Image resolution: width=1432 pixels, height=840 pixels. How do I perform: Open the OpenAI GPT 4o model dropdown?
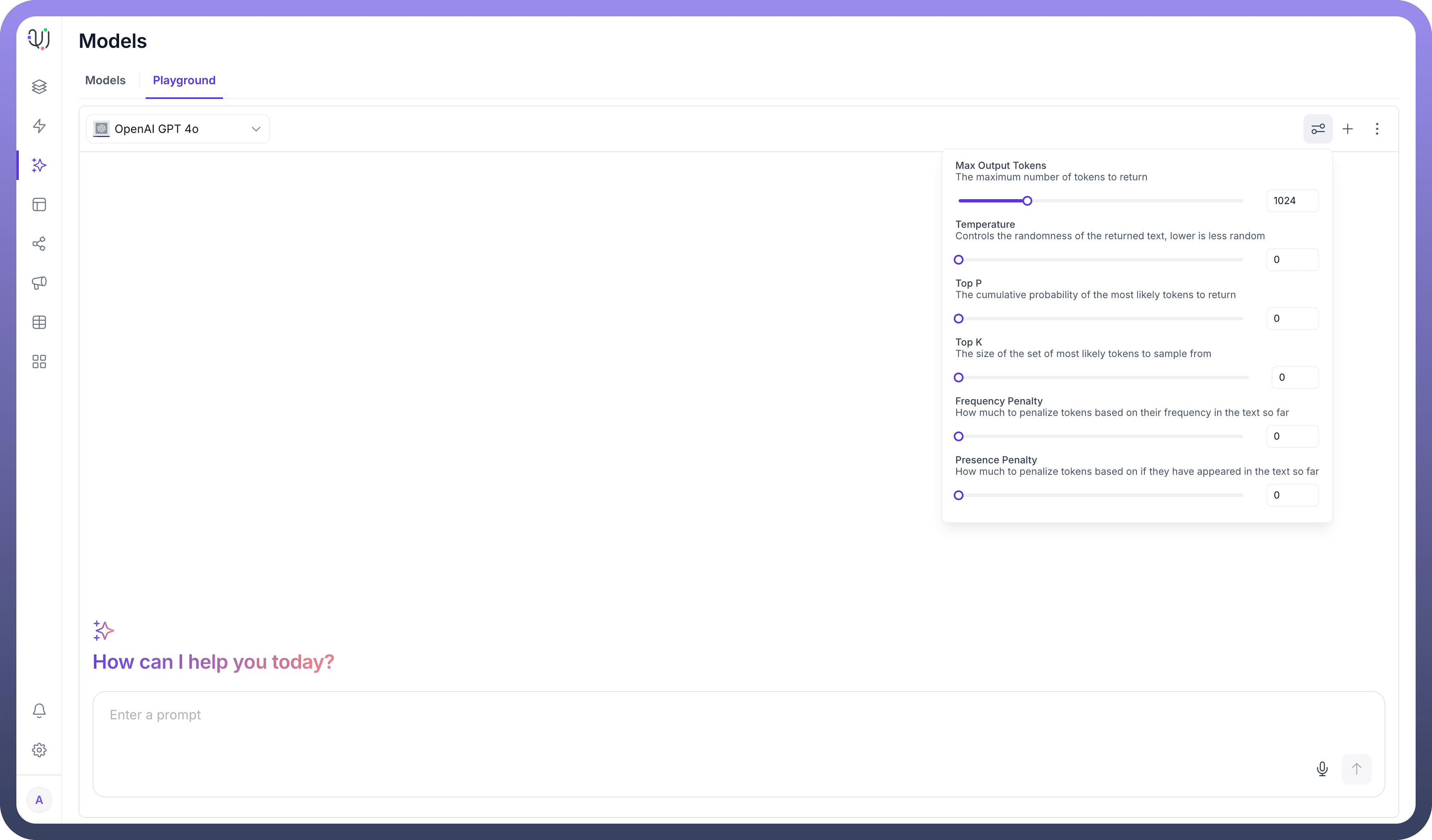tap(177, 129)
